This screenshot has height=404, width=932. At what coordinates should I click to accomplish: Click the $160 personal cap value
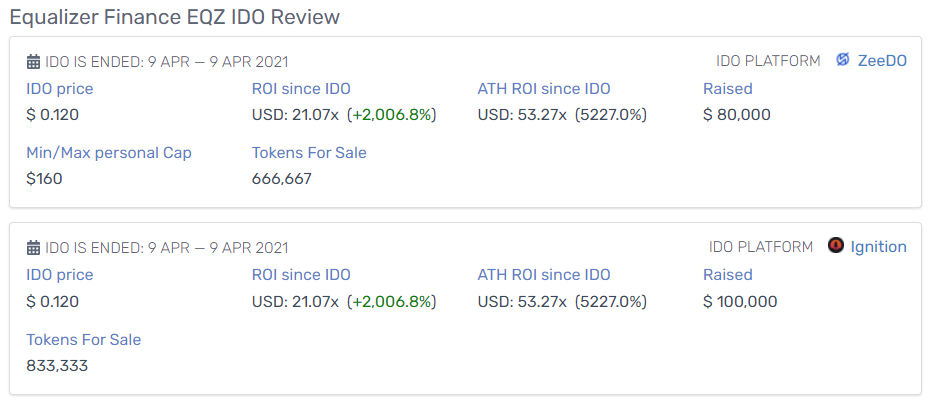pos(45,179)
